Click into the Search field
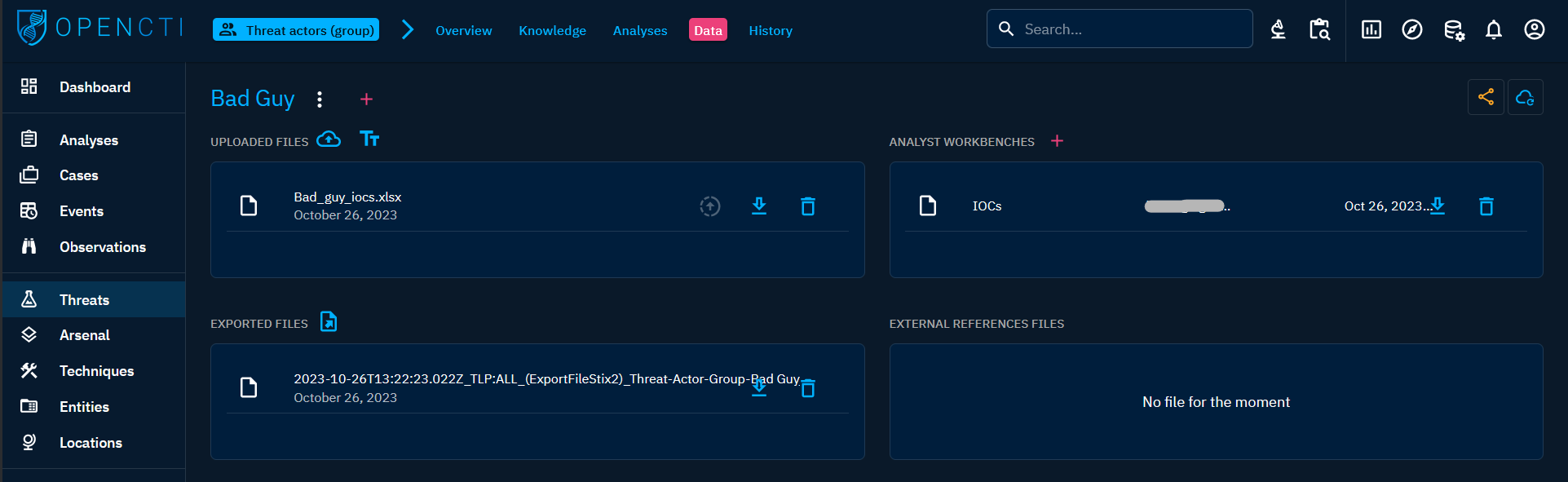1568x482 pixels. [x=1125, y=29]
